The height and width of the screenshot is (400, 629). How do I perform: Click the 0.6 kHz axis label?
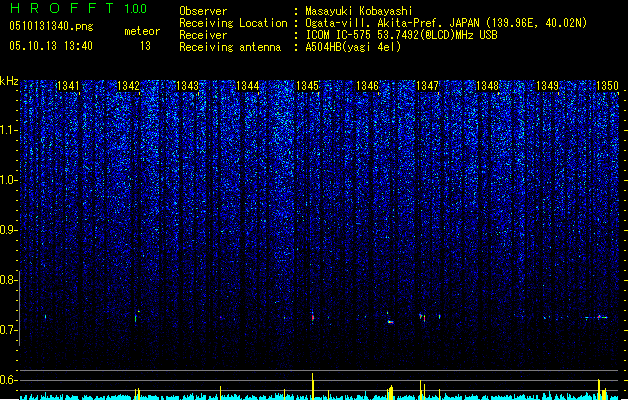8,380
